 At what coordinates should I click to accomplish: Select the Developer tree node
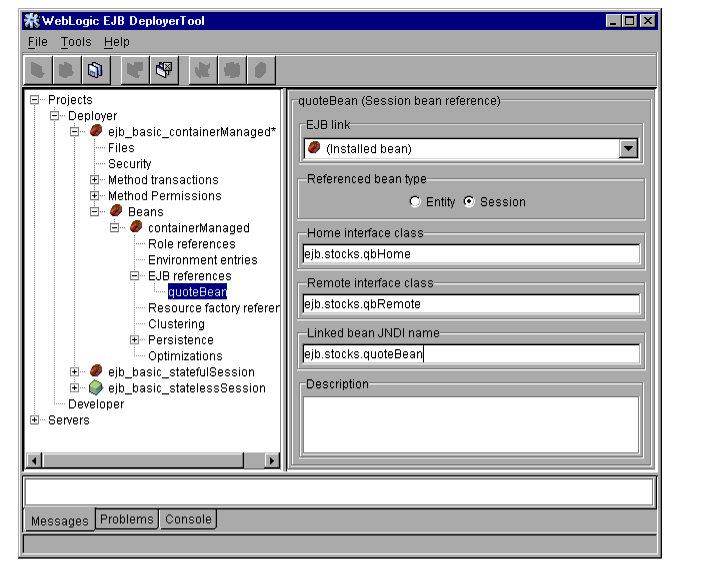coord(96,404)
